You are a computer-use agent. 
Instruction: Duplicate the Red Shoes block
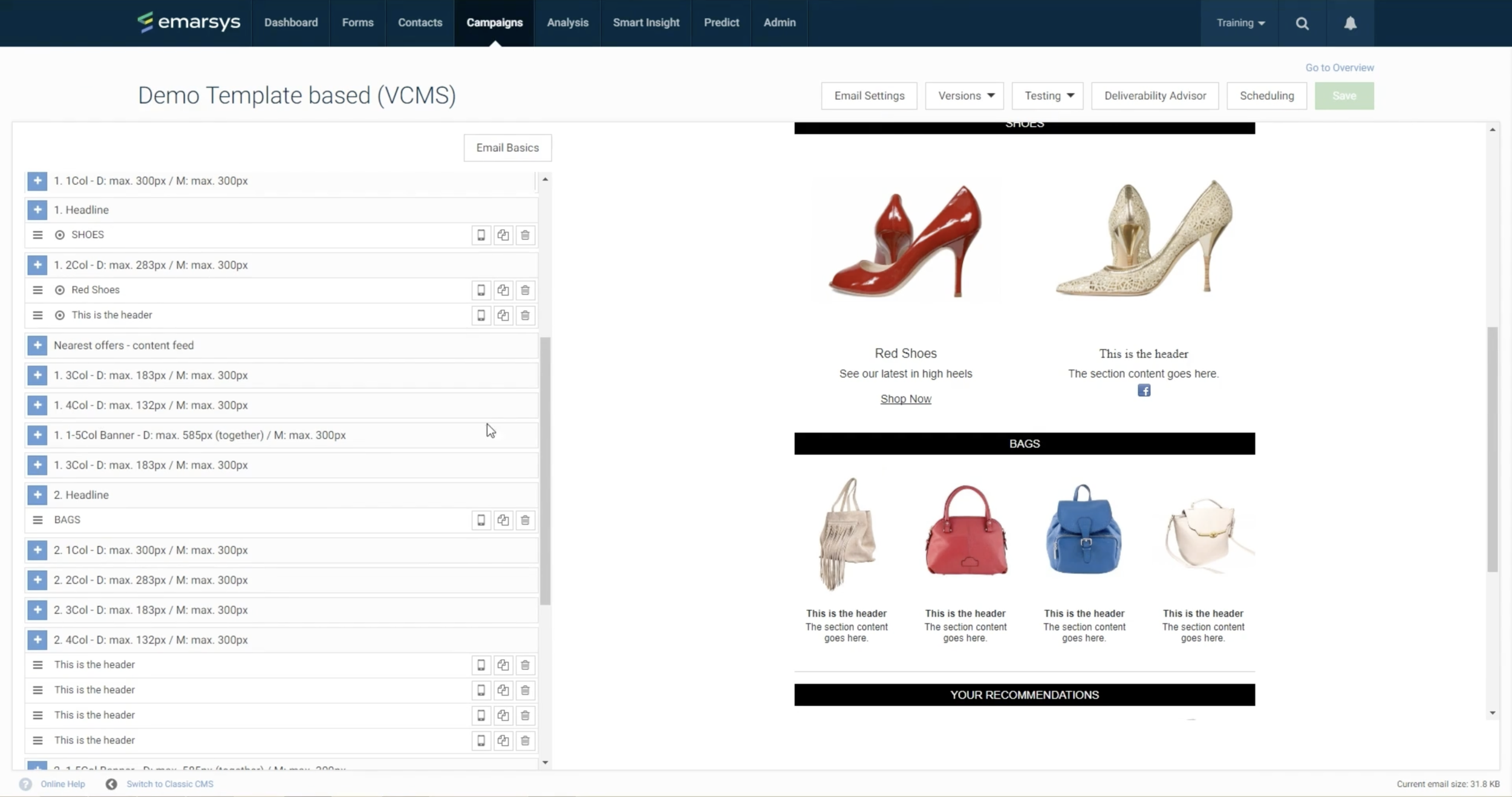coord(503,290)
